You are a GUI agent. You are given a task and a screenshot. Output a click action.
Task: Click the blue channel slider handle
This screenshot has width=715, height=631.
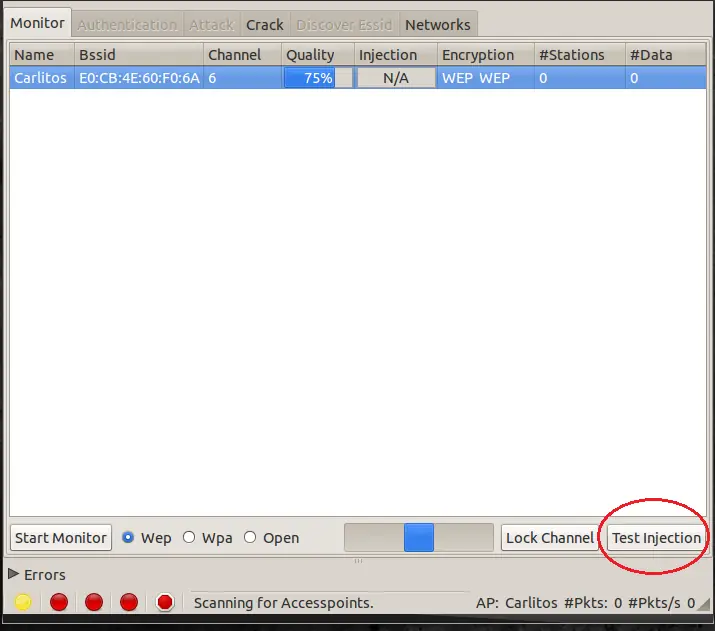[x=419, y=538]
